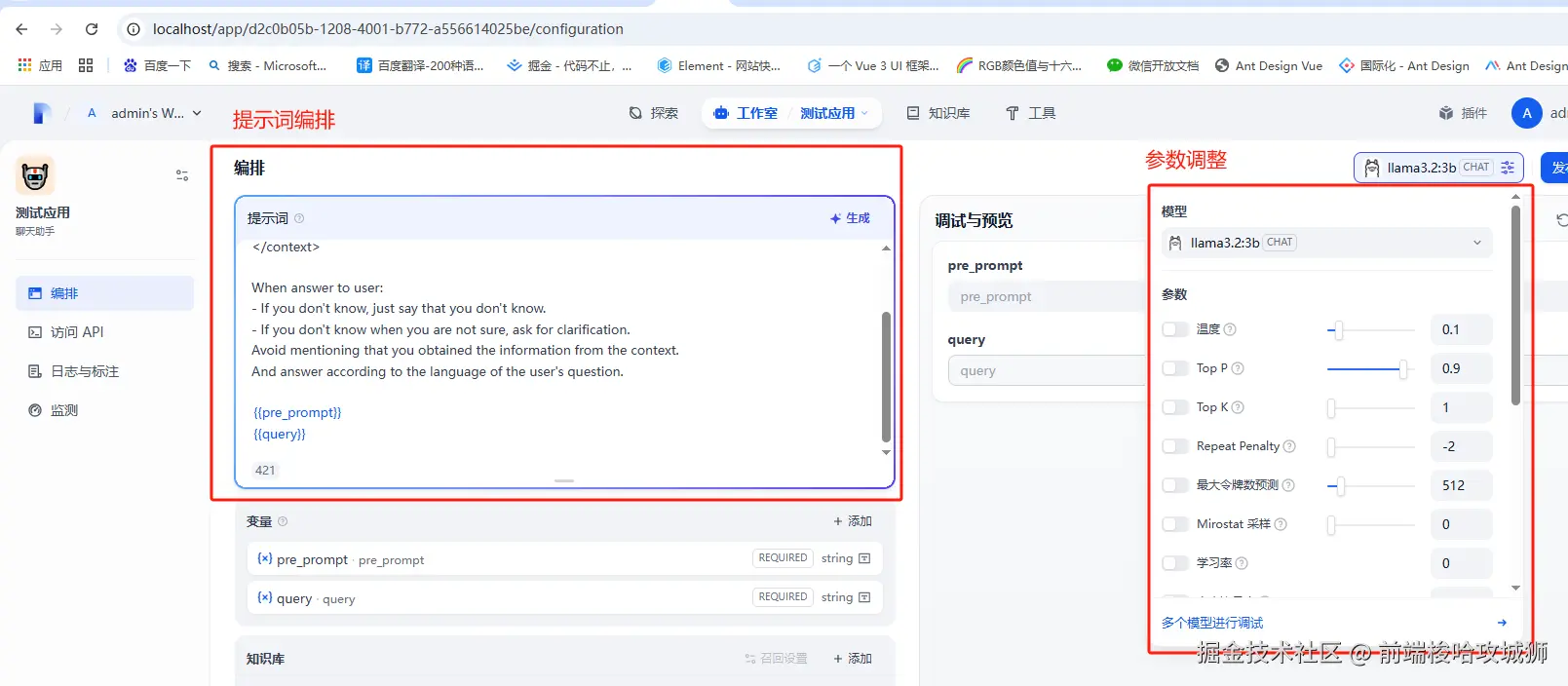This screenshot has height=686, width=1568.
Task: Expand the admin's workspace dropdown
Action: (144, 113)
